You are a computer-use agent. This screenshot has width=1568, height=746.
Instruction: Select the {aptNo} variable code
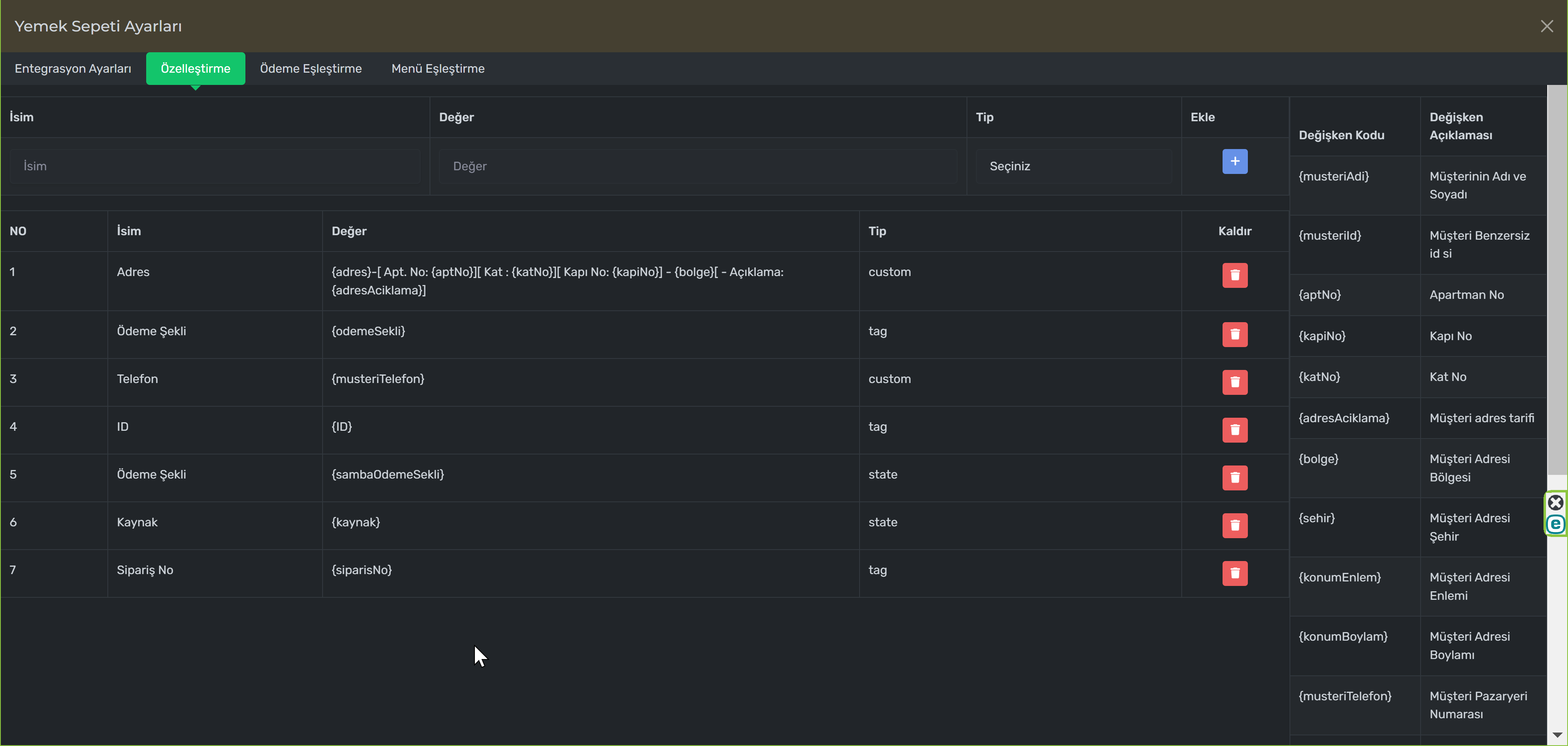click(x=1320, y=294)
